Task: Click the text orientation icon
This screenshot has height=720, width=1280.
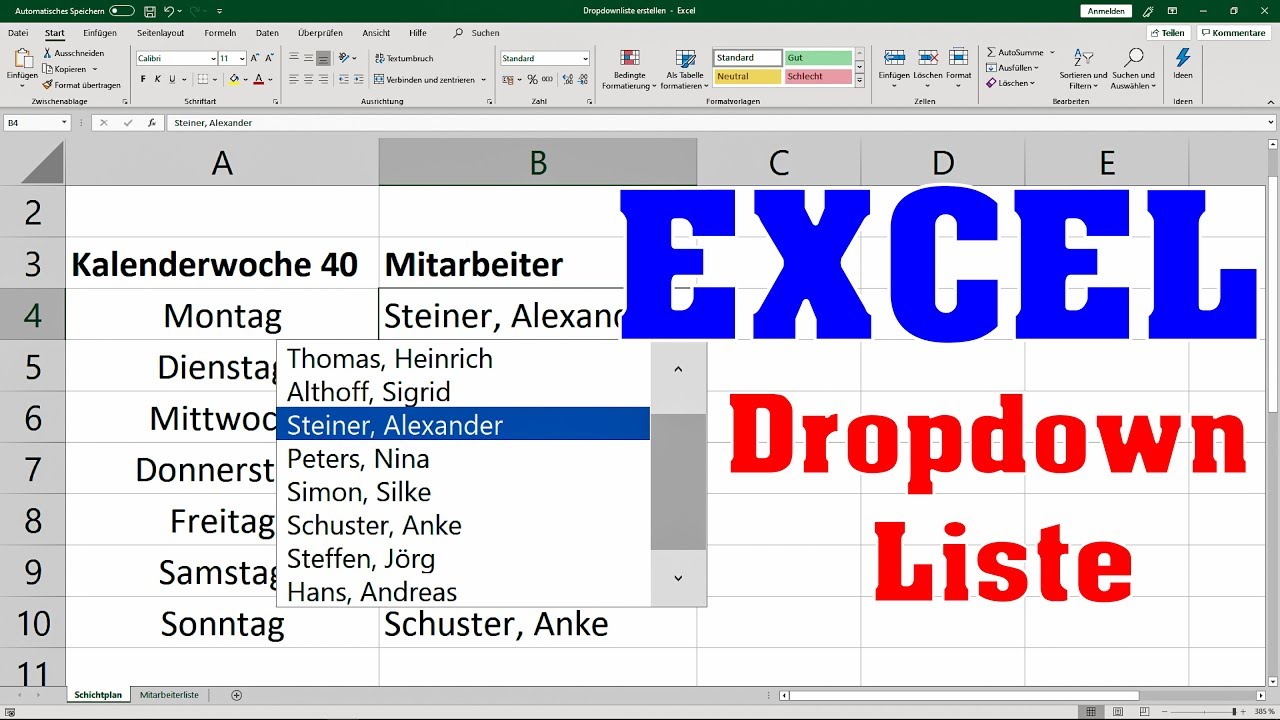Action: click(345, 59)
